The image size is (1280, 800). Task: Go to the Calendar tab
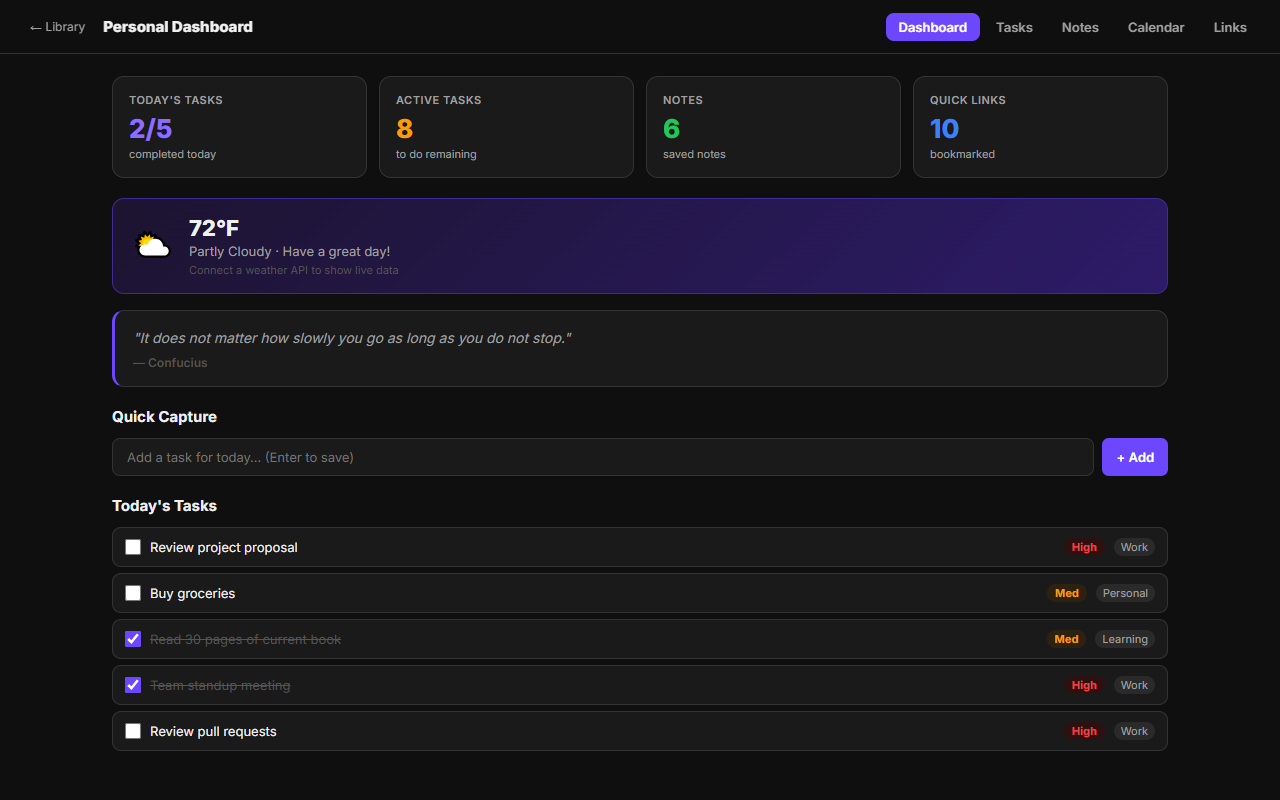pyautogui.click(x=1156, y=27)
